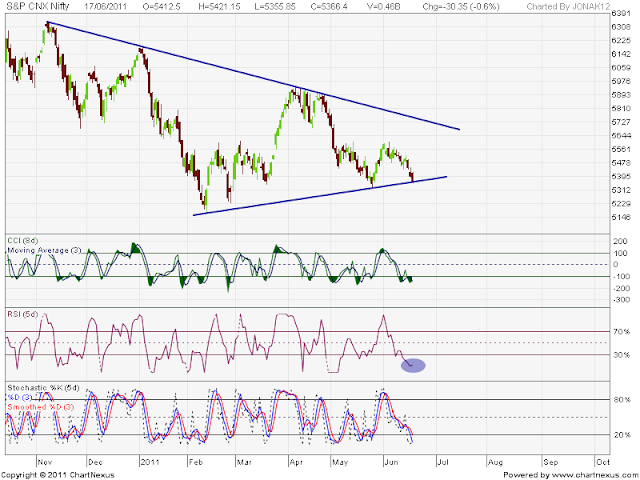This screenshot has height=480, width=640.
Task: Click the Moving Average (3) indicator label
Action: pos(44,250)
